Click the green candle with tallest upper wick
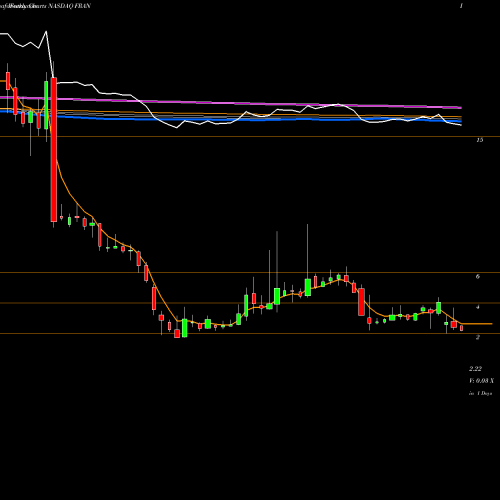The height and width of the screenshot is (500, 500). [308, 287]
